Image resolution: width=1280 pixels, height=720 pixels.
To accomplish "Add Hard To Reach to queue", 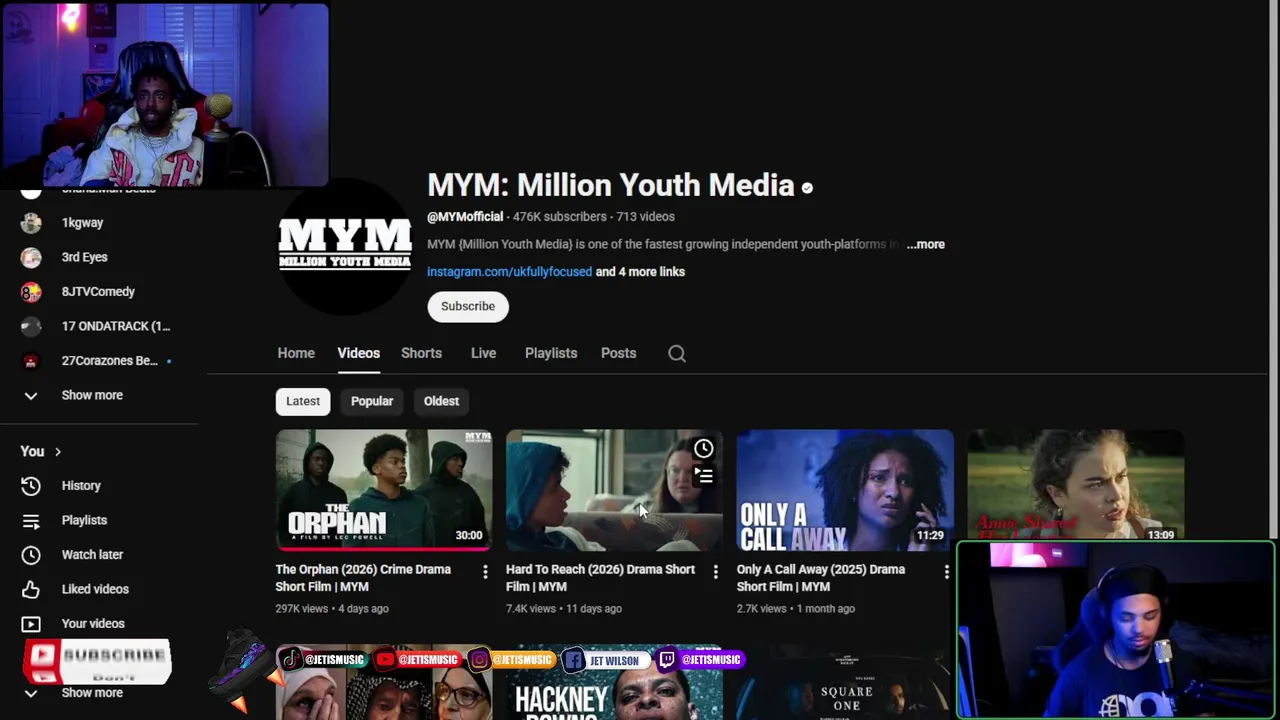I will pyautogui.click(x=704, y=476).
